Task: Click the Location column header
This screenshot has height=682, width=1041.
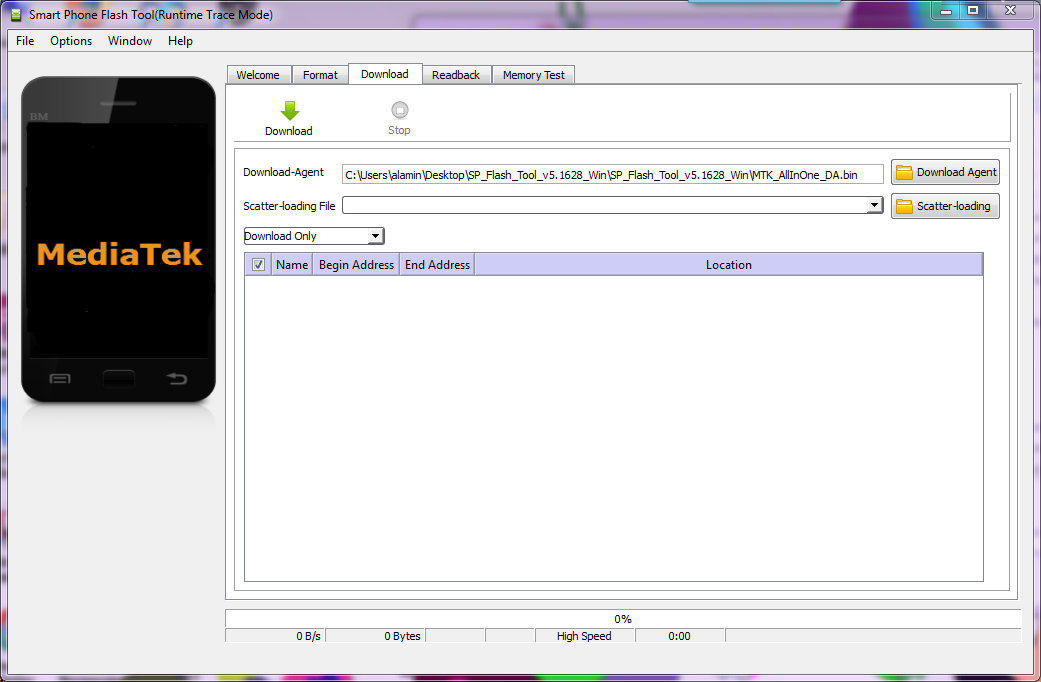Action: tap(728, 265)
